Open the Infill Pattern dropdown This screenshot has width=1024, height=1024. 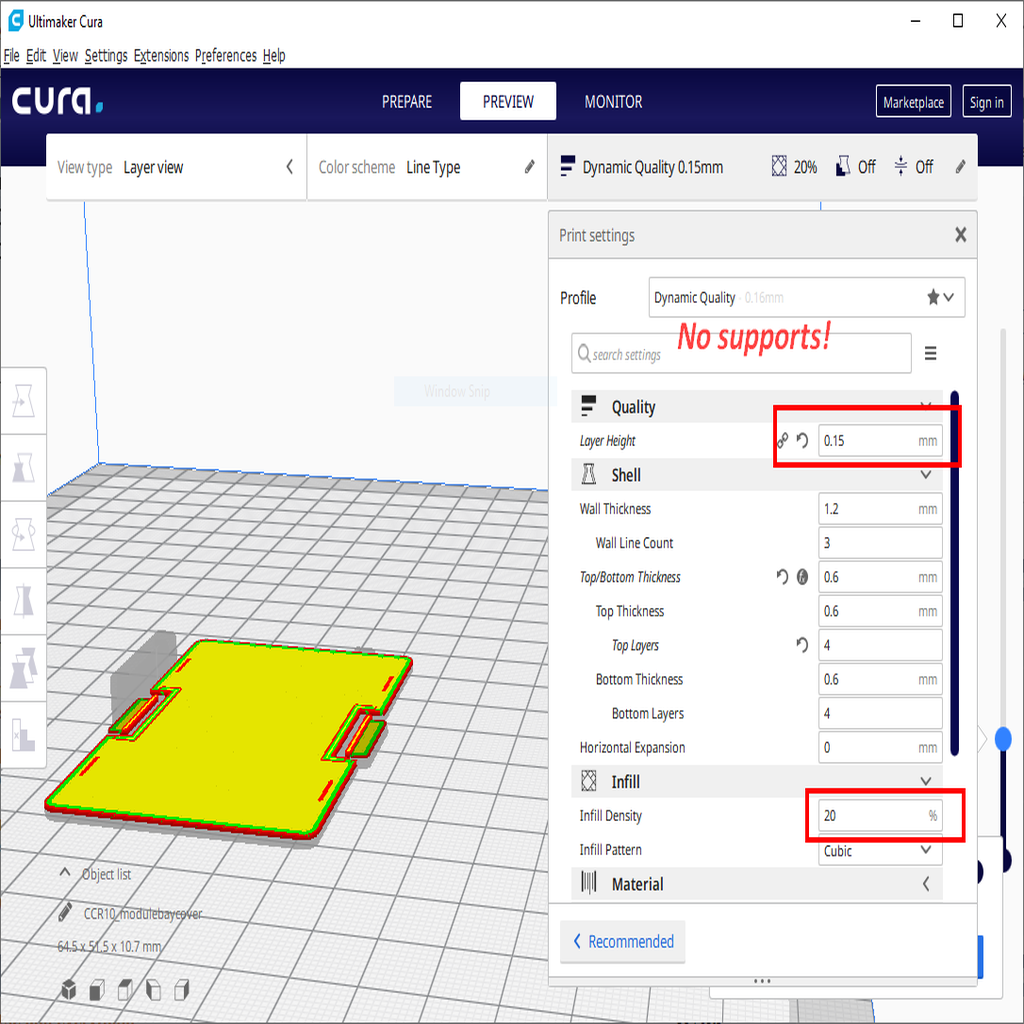click(880, 850)
